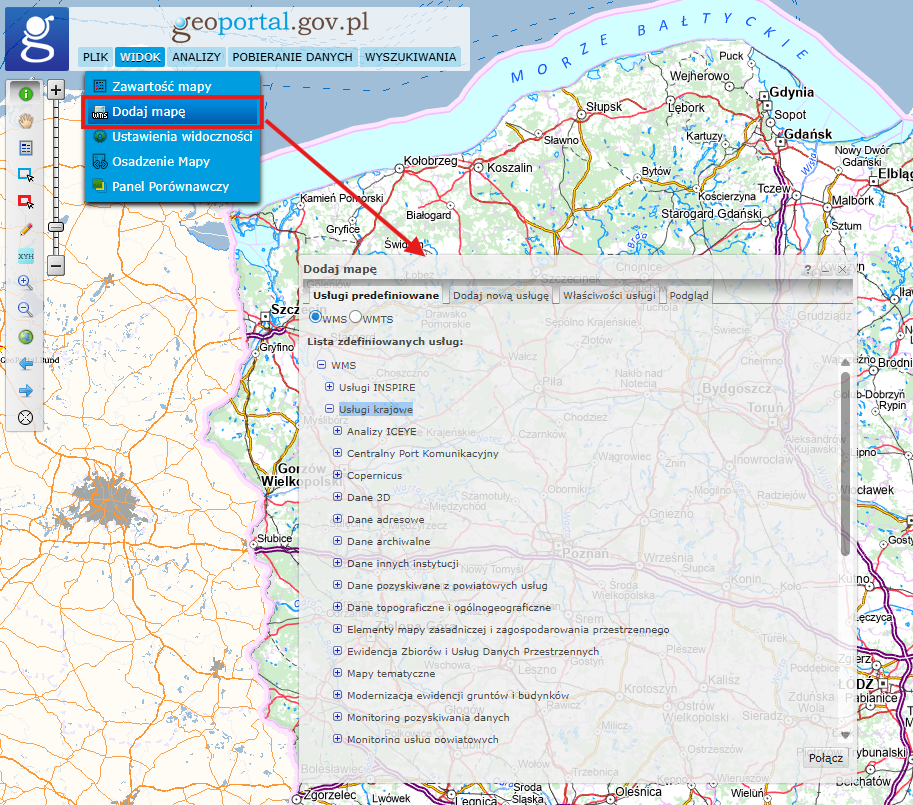The width and height of the screenshot is (913, 805).
Task: Choose Panel Porównawczy from the menu
Action: (x=170, y=186)
